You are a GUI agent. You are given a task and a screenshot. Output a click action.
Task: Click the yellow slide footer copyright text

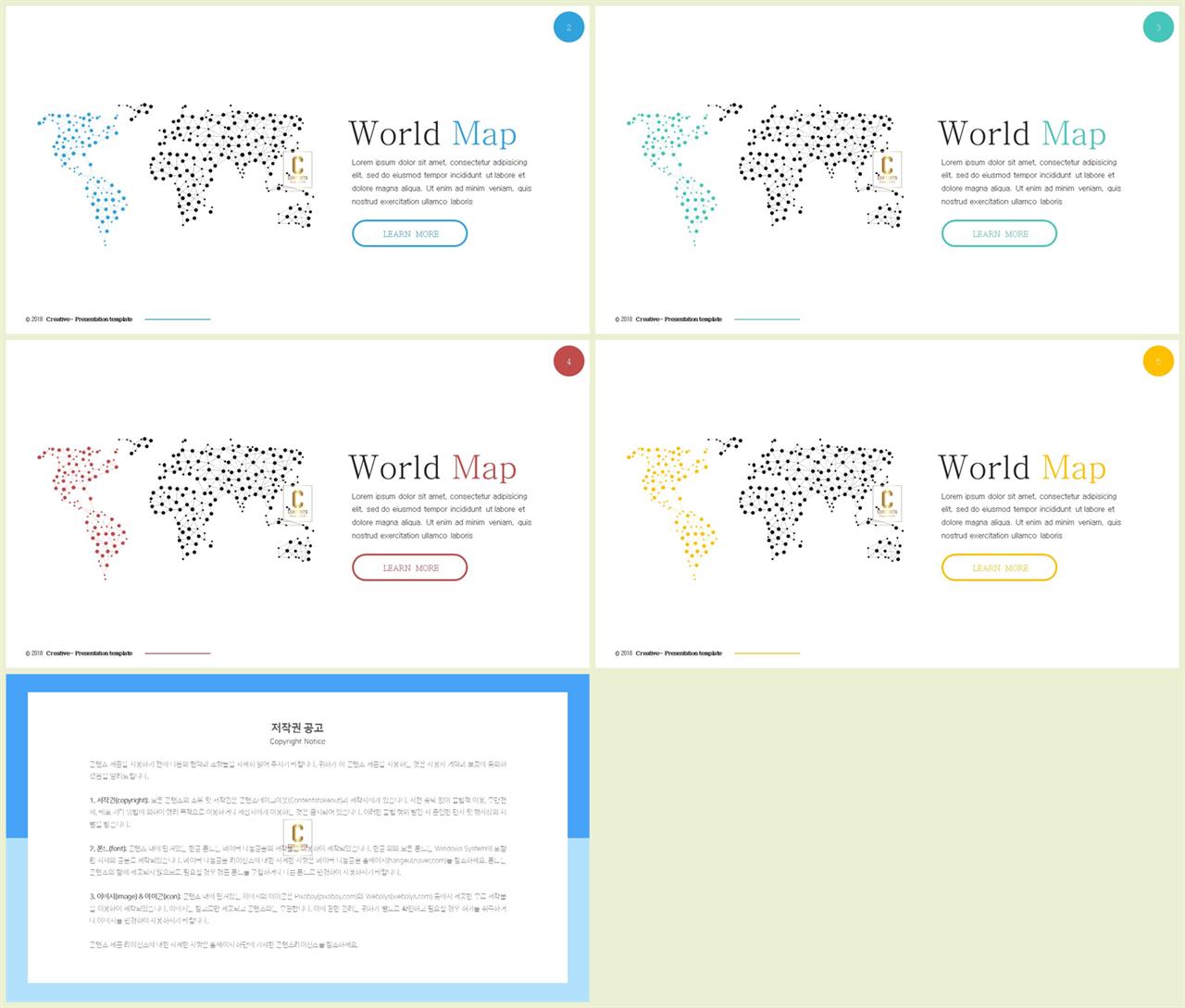(668, 653)
